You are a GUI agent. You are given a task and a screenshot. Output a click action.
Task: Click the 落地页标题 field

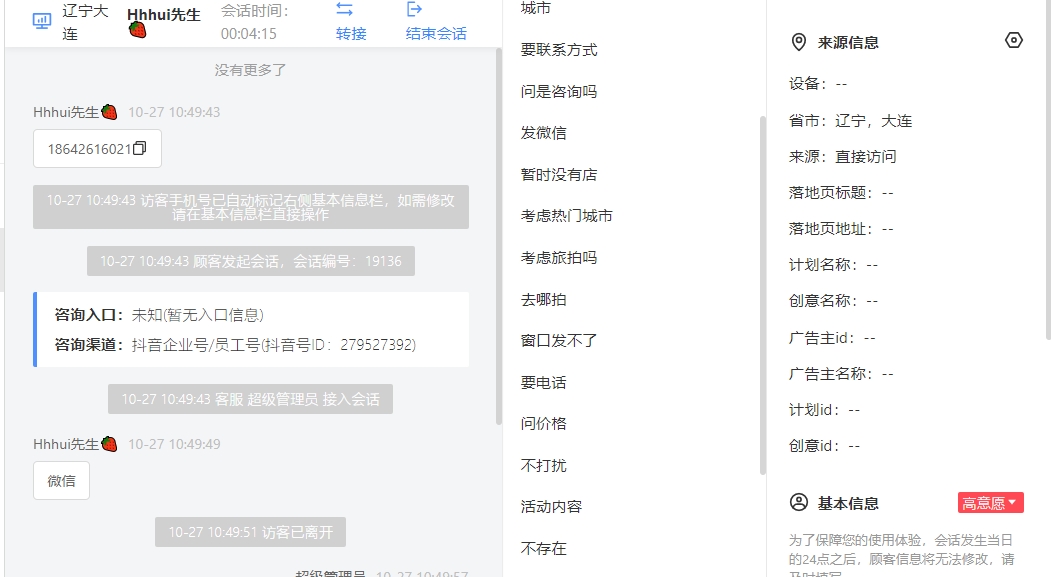[x=841, y=192]
